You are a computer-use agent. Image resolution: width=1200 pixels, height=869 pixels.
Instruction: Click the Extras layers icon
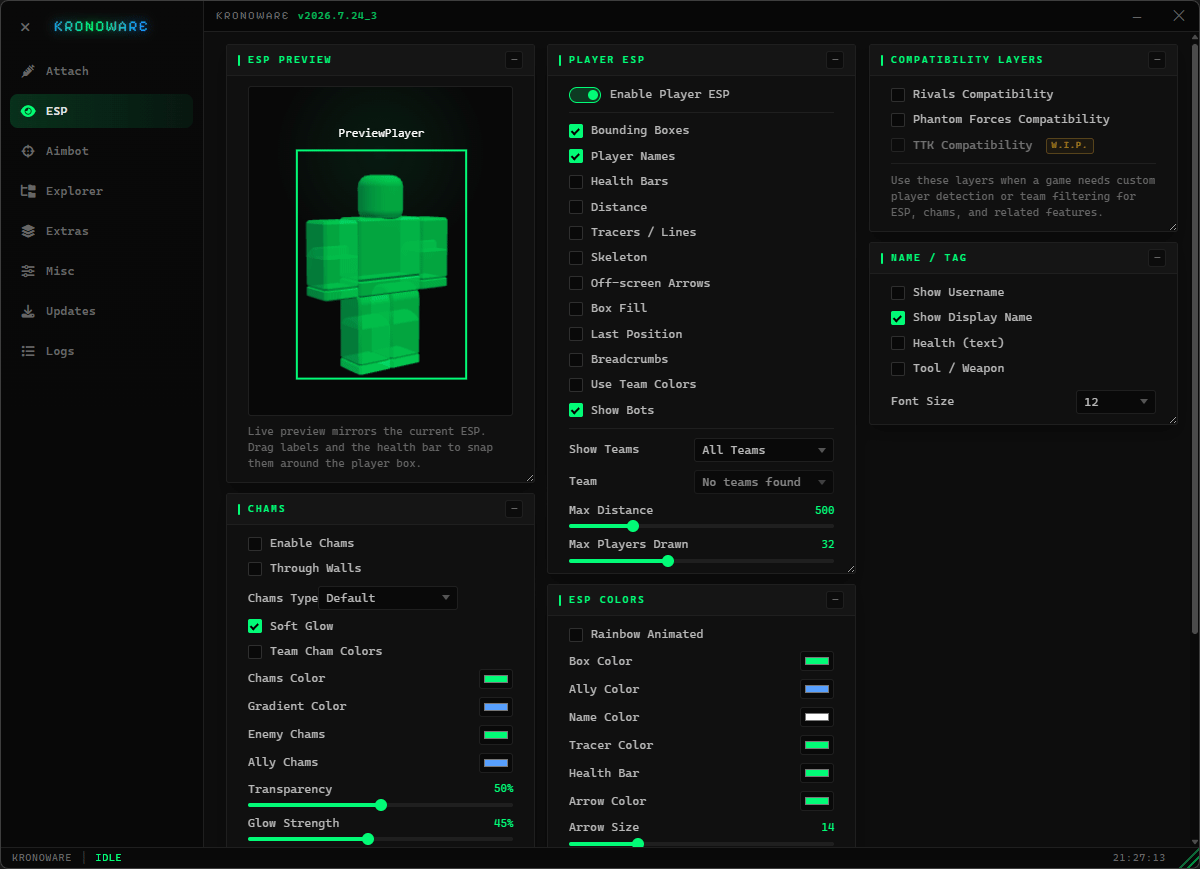pyautogui.click(x=28, y=231)
